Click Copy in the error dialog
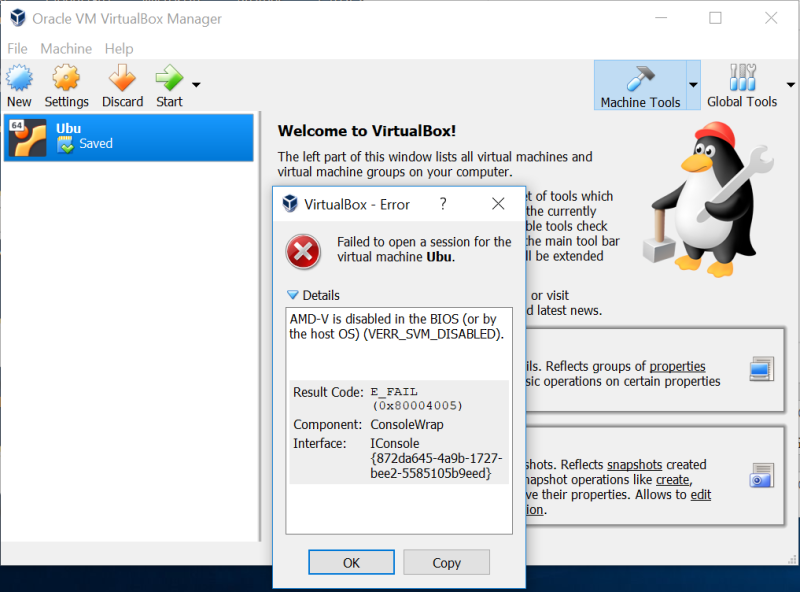The image size is (800, 592). (x=446, y=562)
